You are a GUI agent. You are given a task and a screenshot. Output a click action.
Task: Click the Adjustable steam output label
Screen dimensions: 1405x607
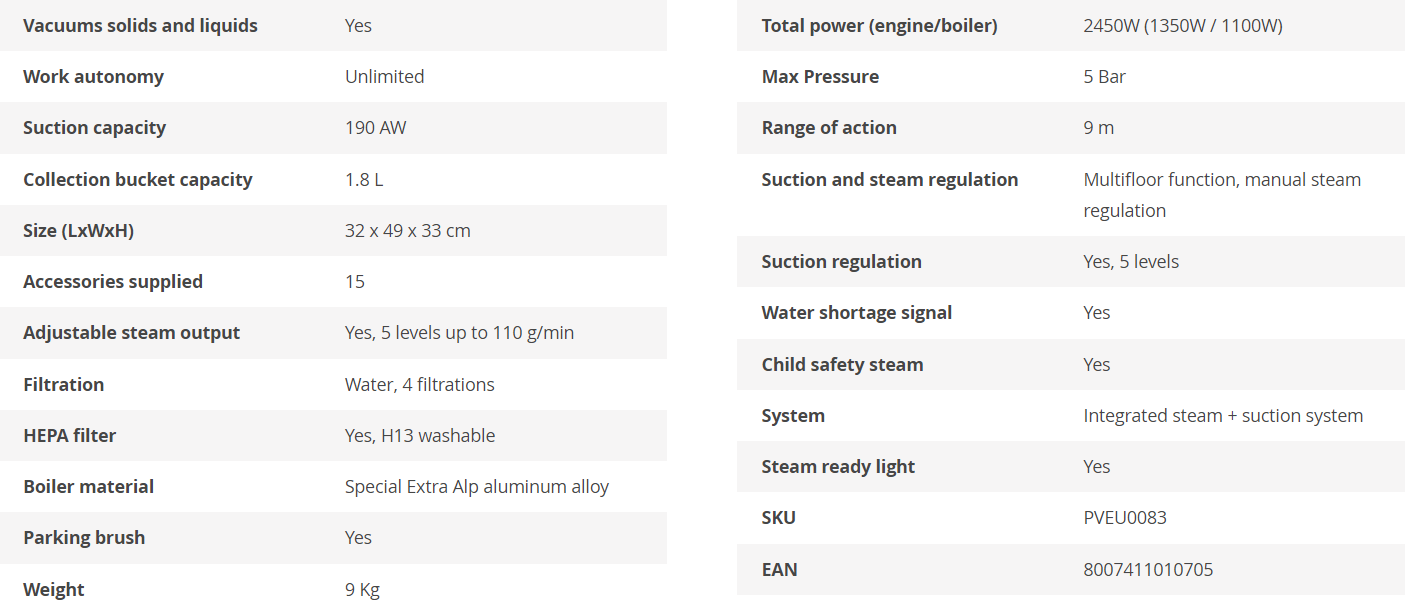131,333
